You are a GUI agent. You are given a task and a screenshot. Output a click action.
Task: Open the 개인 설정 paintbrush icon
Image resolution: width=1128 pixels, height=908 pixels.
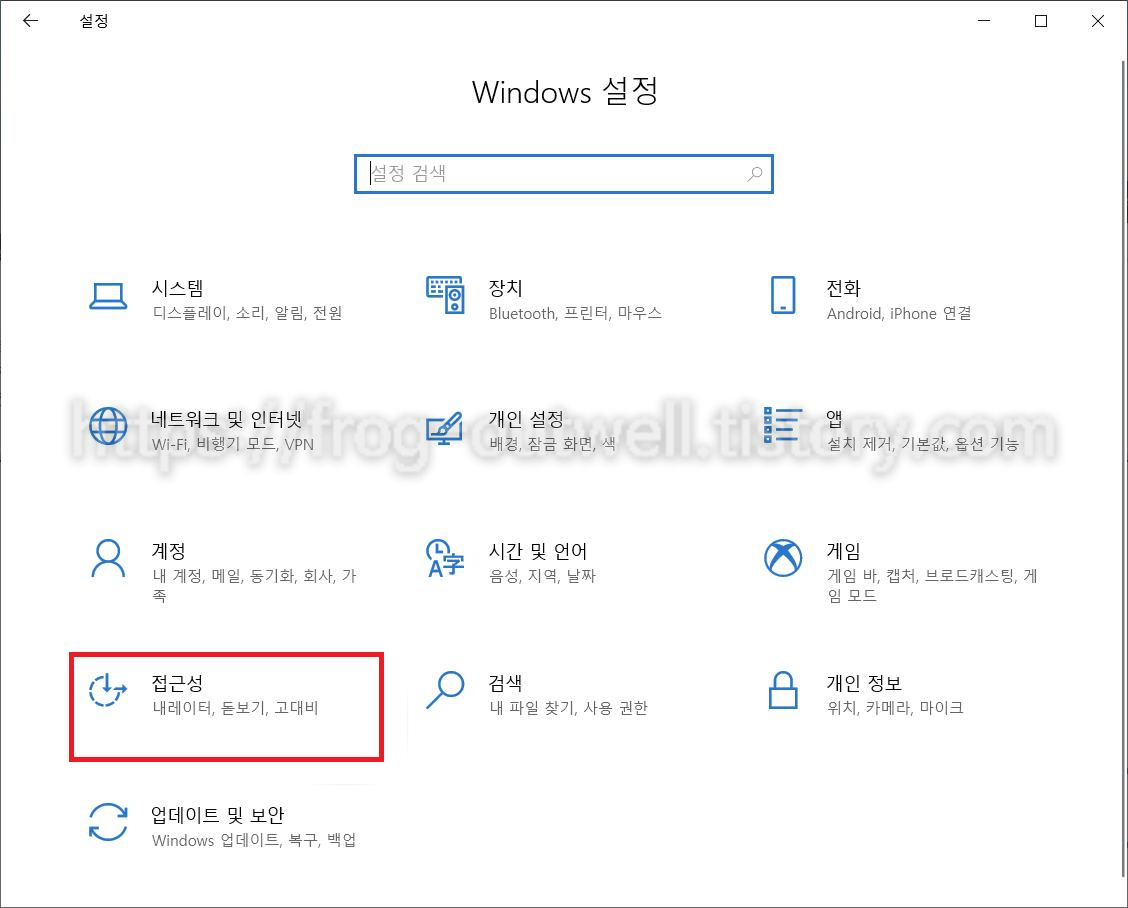(x=445, y=427)
